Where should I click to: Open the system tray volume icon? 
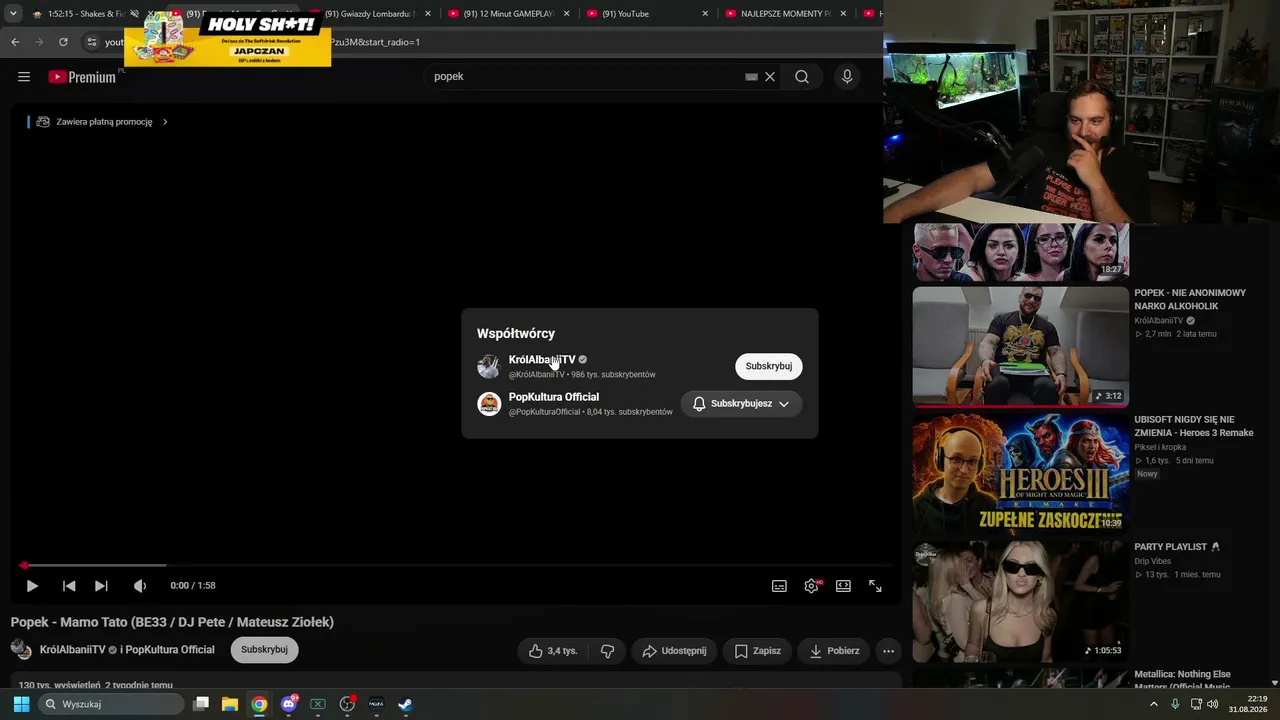coord(1213,704)
